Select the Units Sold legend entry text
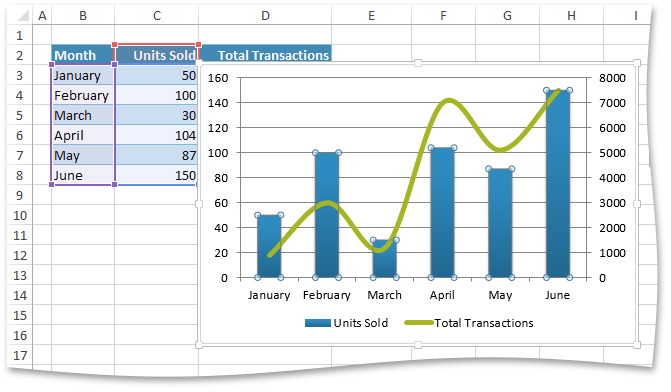This screenshot has height=392, width=671. coord(361,323)
